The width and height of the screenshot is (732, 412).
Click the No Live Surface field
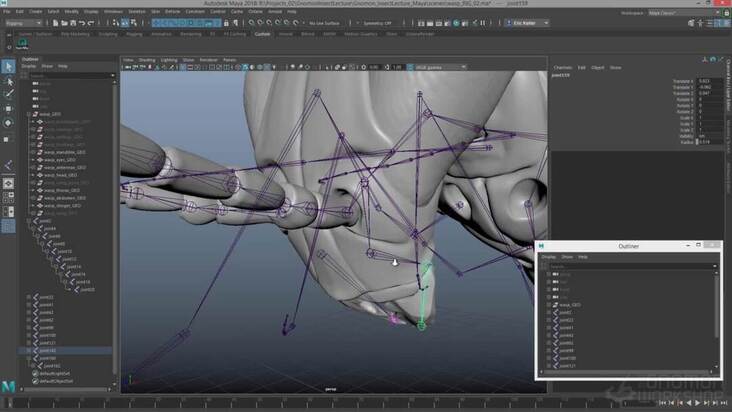coord(324,23)
